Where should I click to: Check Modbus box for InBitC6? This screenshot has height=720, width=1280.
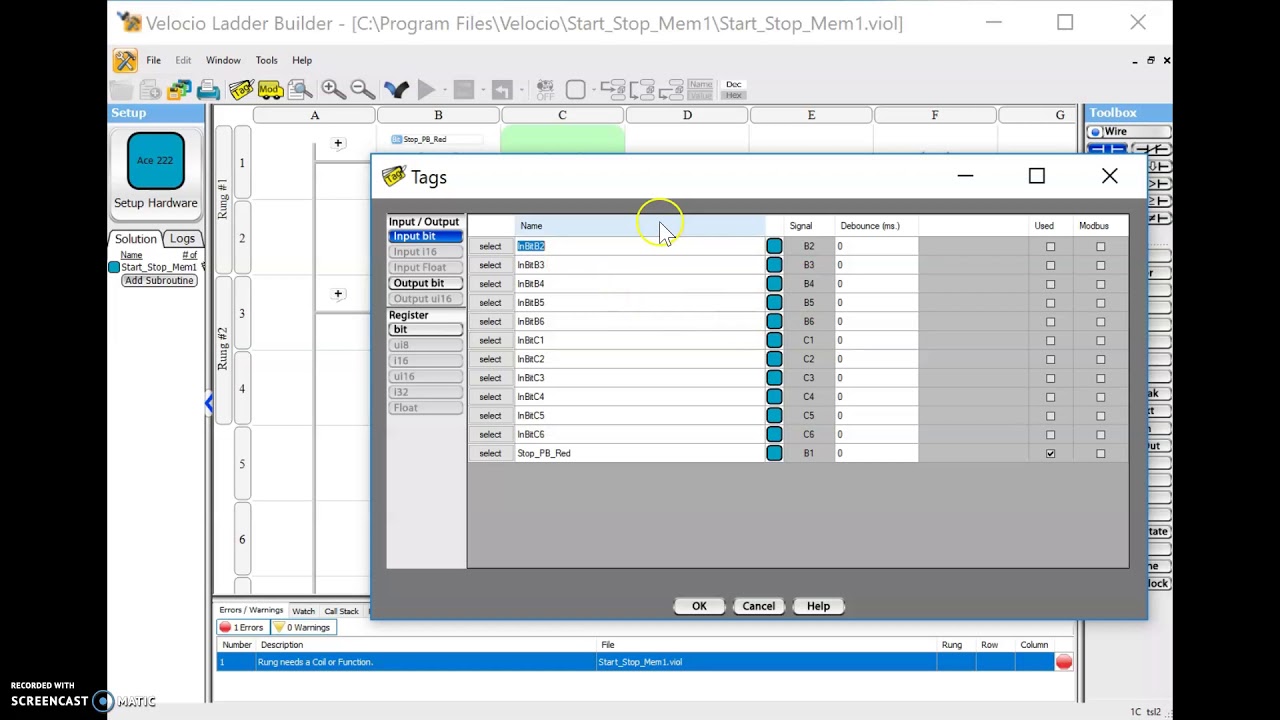(1100, 435)
